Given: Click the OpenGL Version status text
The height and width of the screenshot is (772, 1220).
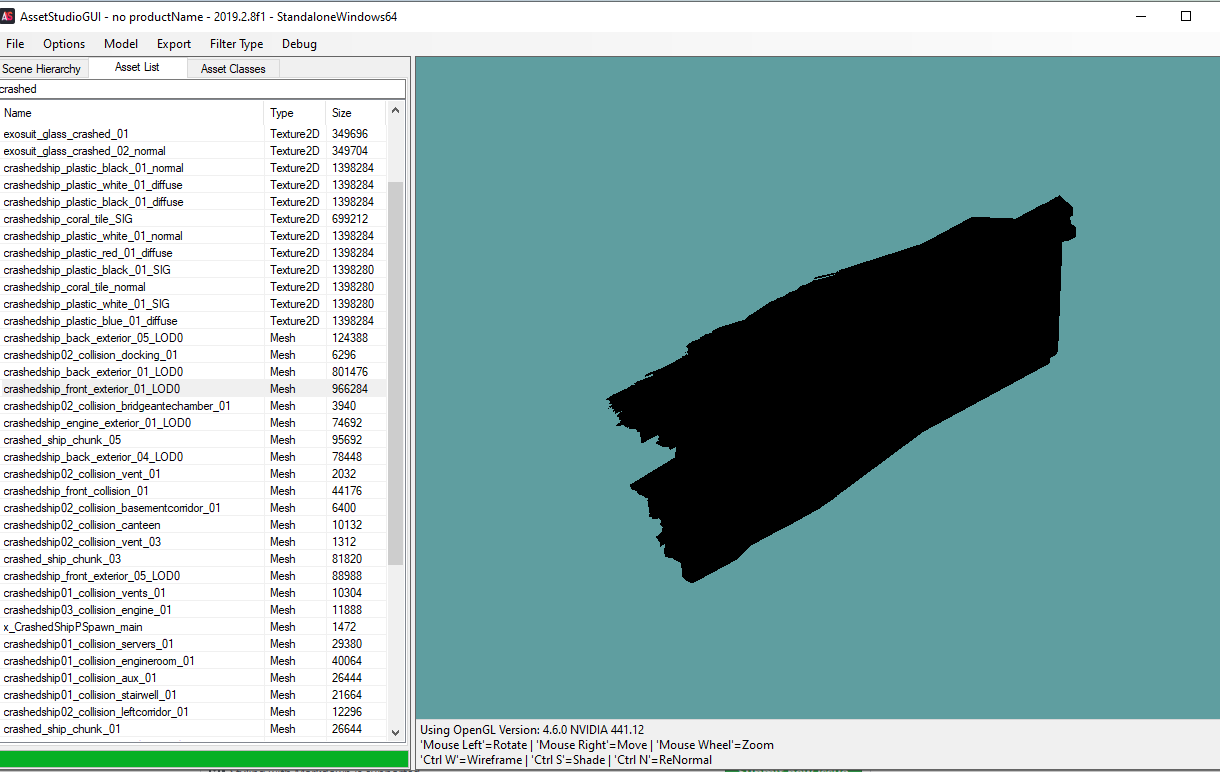Looking at the screenshot, I should [x=532, y=730].
